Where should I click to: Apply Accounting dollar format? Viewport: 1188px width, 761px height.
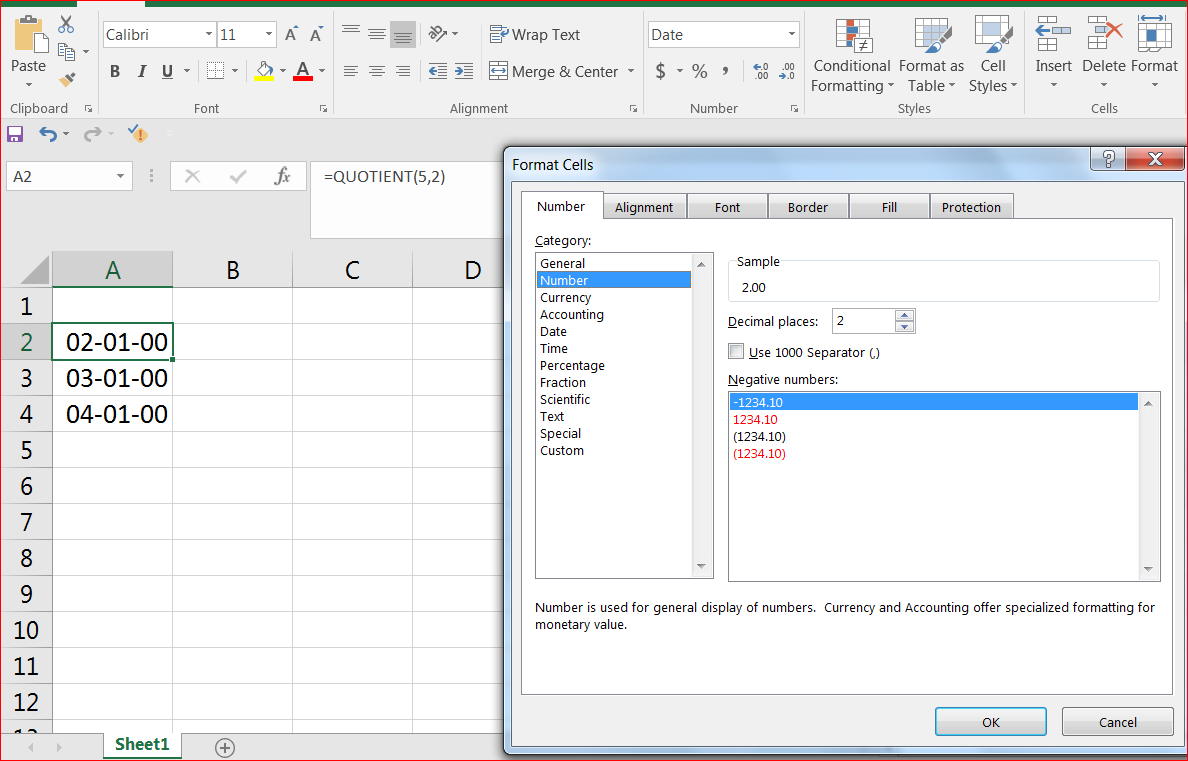pos(661,71)
